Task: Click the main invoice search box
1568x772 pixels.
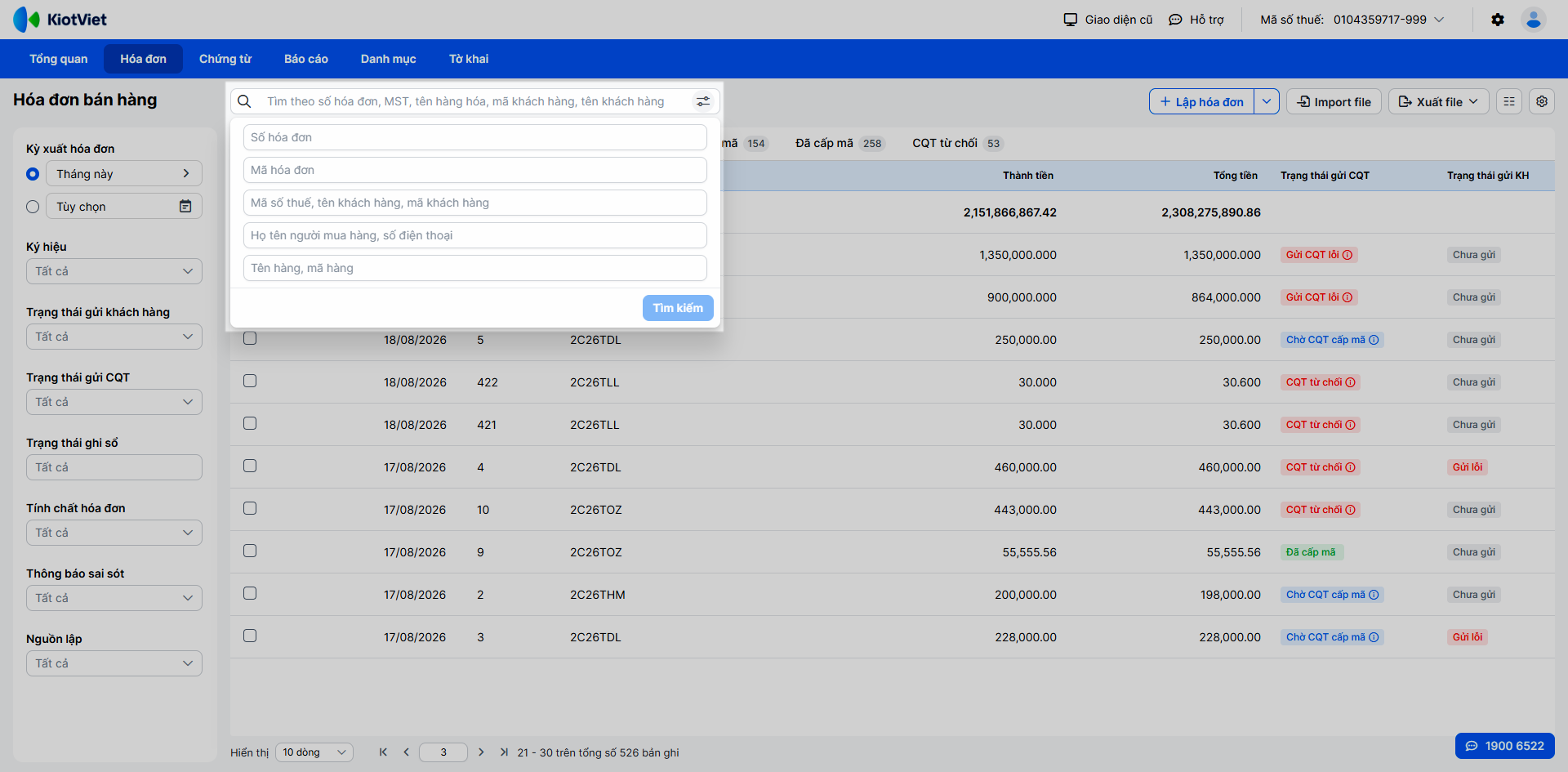Action: [475, 101]
